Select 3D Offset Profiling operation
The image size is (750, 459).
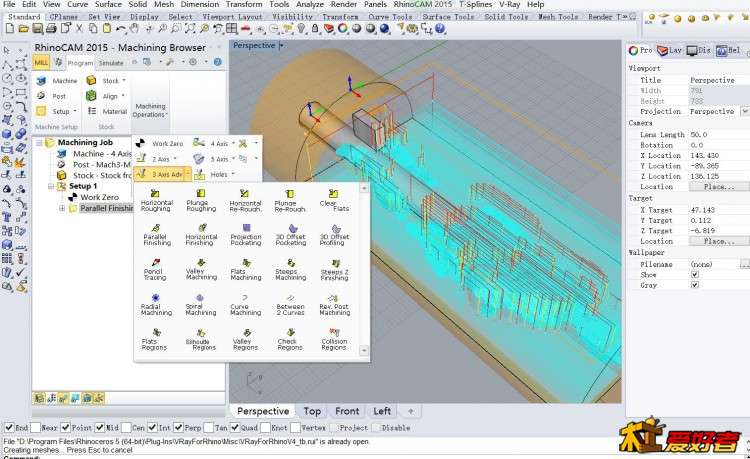click(x=334, y=235)
